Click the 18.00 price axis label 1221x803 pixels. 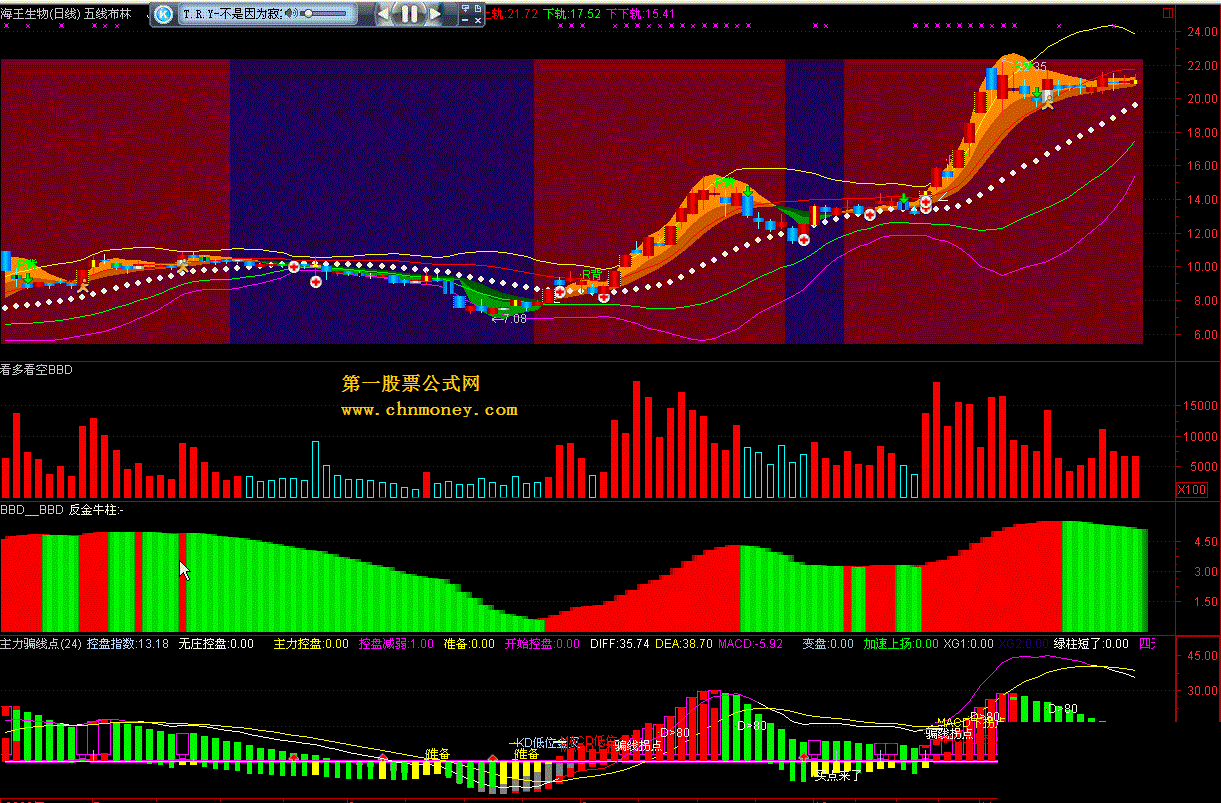tap(1200, 133)
